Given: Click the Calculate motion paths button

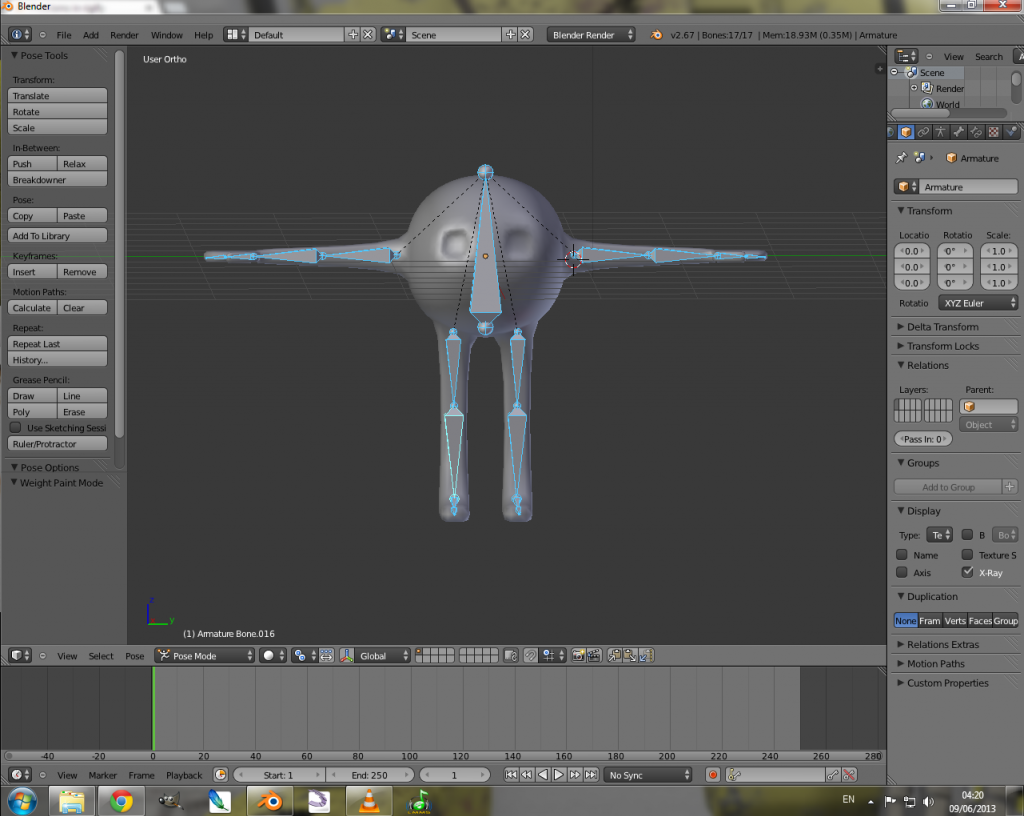Looking at the screenshot, I should [x=32, y=307].
